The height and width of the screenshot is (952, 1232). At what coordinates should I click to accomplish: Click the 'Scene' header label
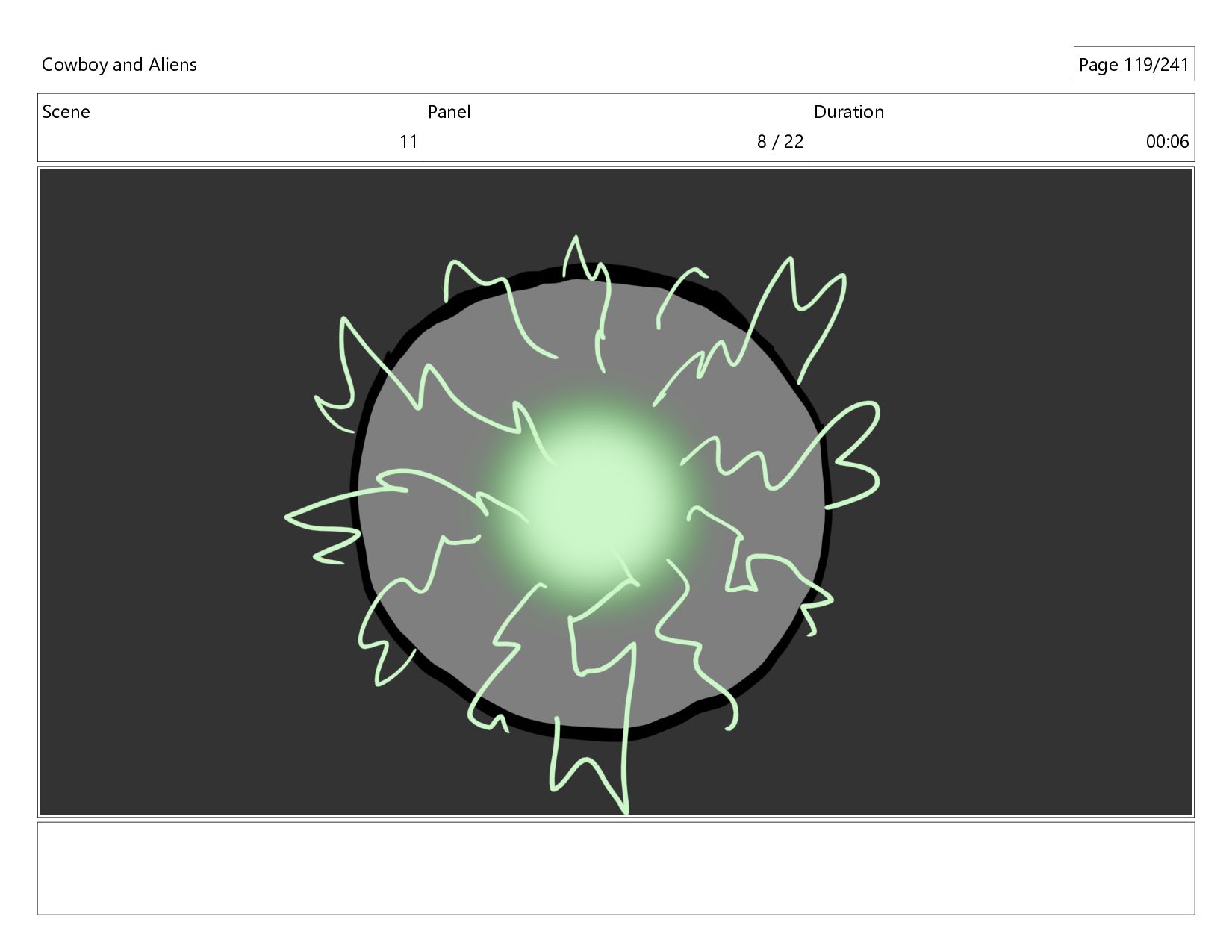coord(66,112)
